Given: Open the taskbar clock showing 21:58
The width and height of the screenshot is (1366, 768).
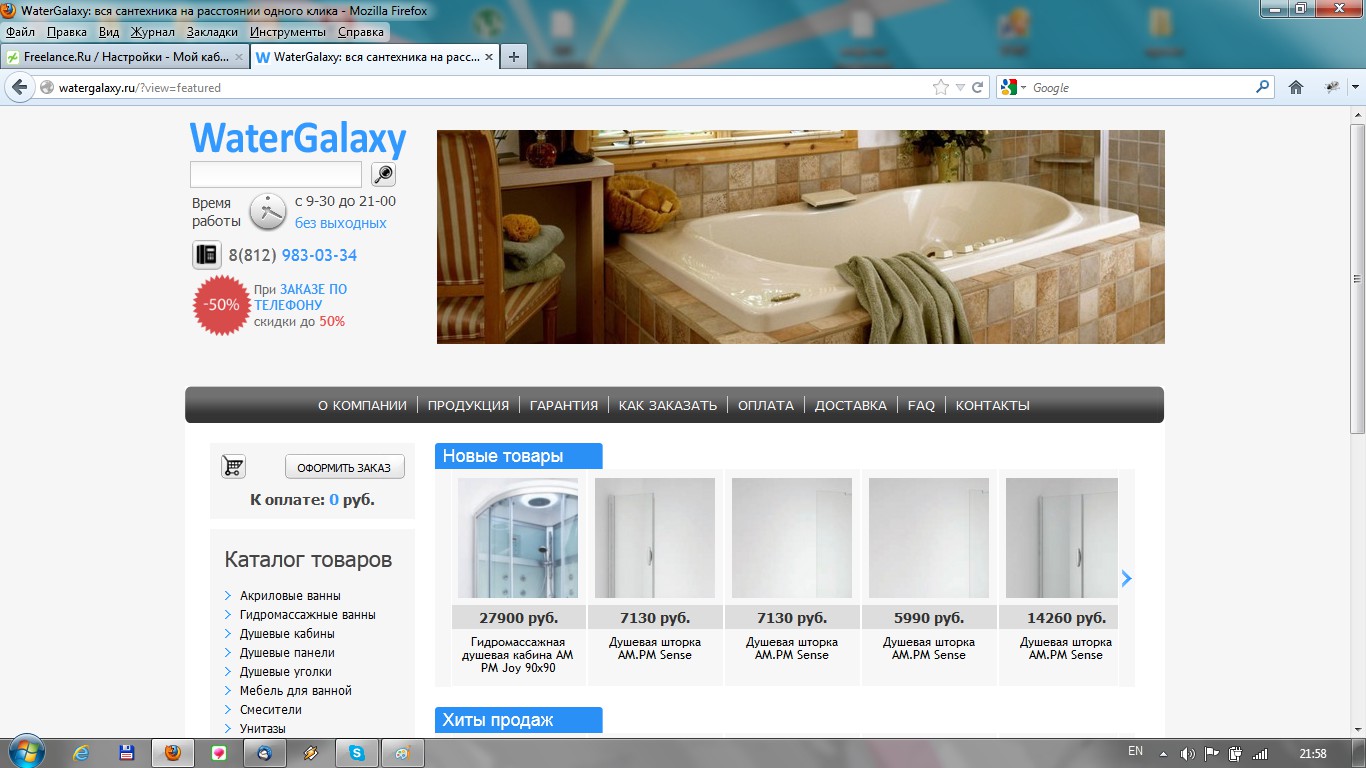Looking at the screenshot, I should tap(1313, 753).
